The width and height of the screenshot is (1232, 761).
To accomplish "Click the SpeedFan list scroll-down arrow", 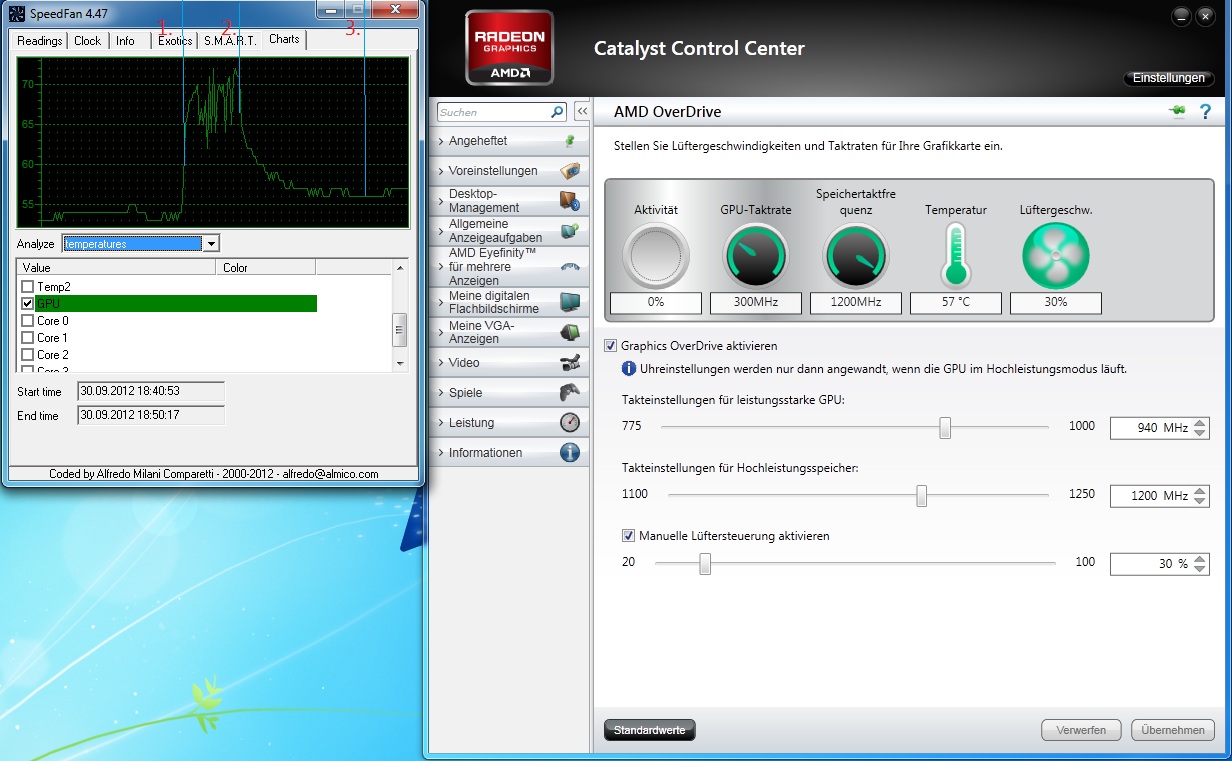I will point(400,365).
